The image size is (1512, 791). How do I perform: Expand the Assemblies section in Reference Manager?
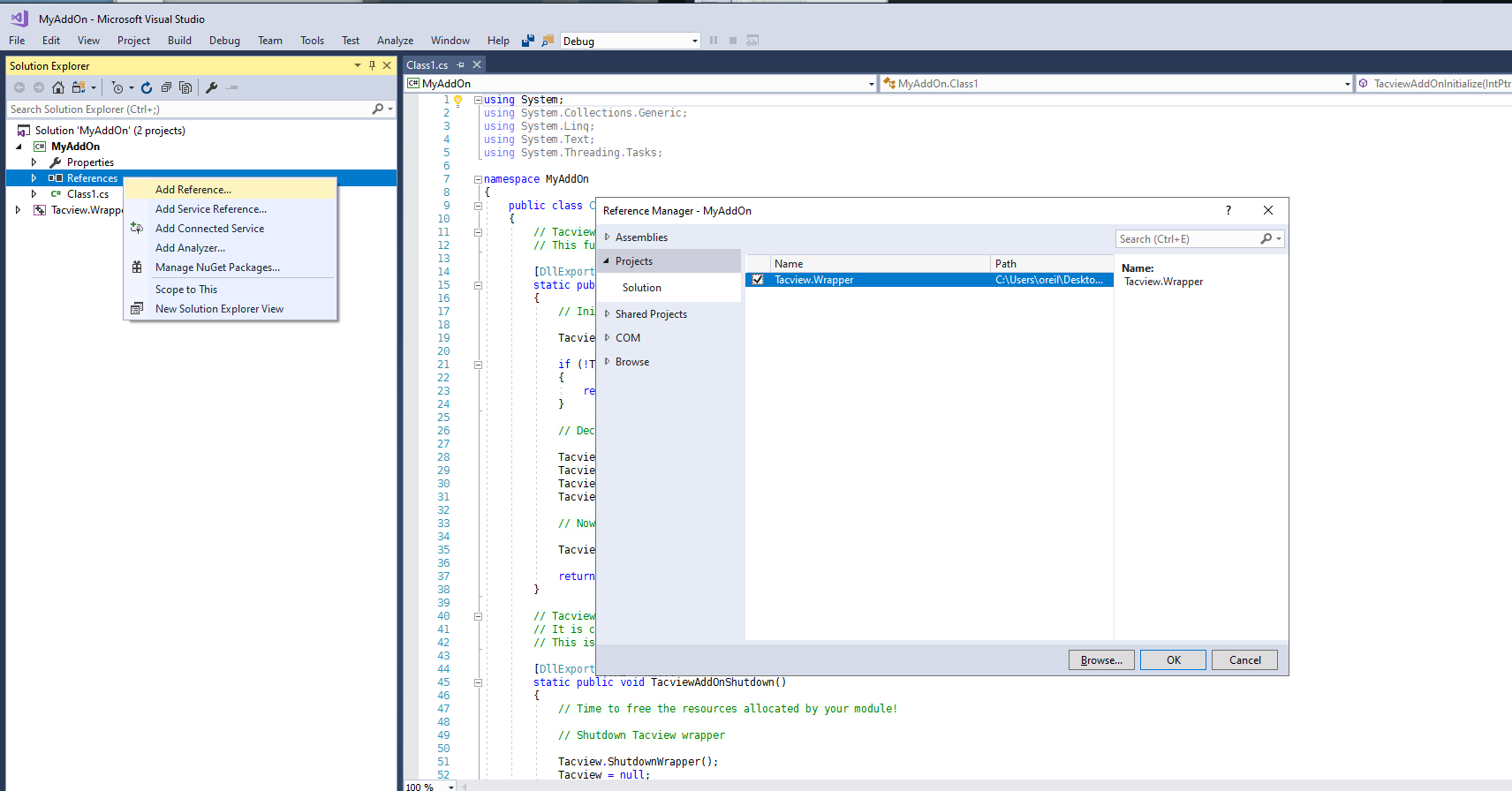pos(608,237)
